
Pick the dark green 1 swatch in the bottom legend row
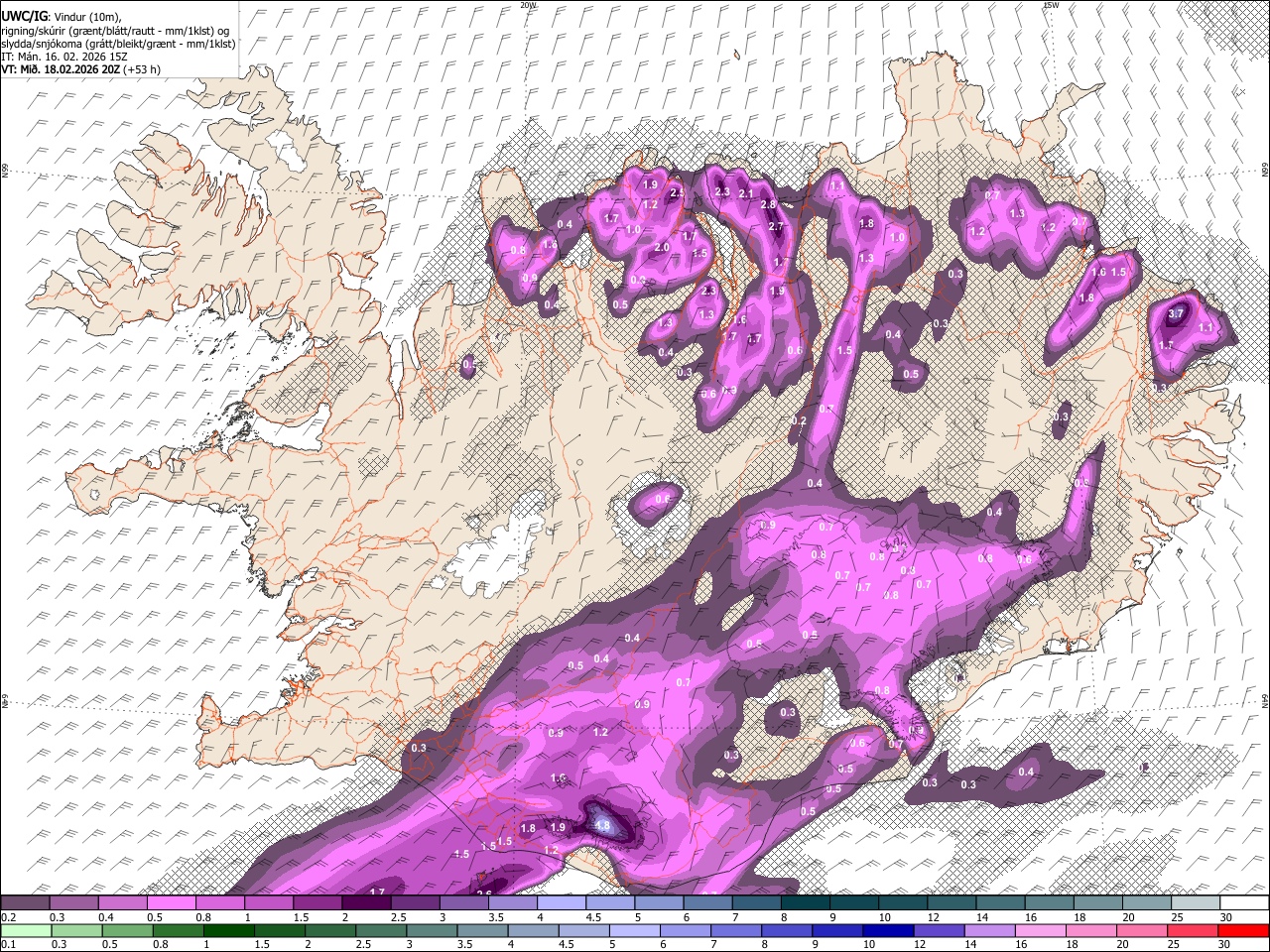pos(229,931)
